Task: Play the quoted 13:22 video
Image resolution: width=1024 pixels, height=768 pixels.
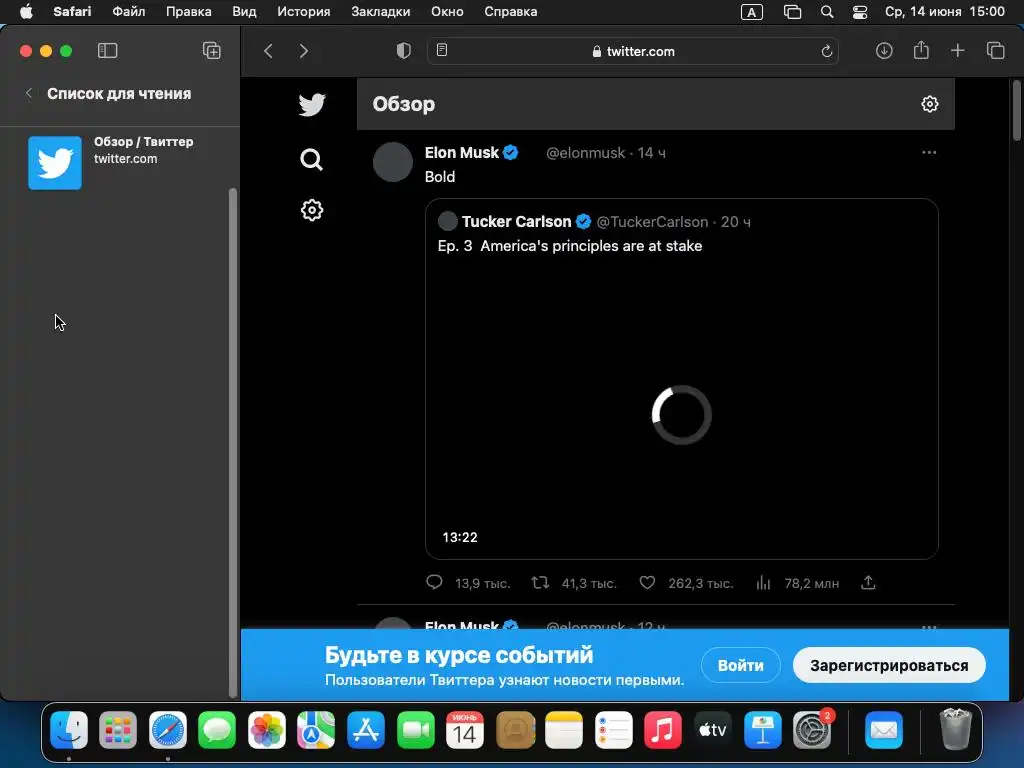Action: coord(681,415)
